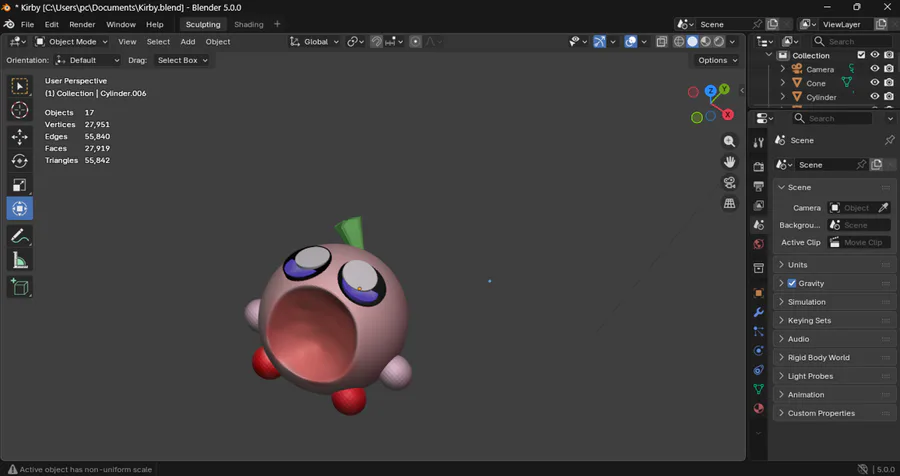Open the Options dropdown
Viewport: 900px width, 476px height.
tap(717, 60)
